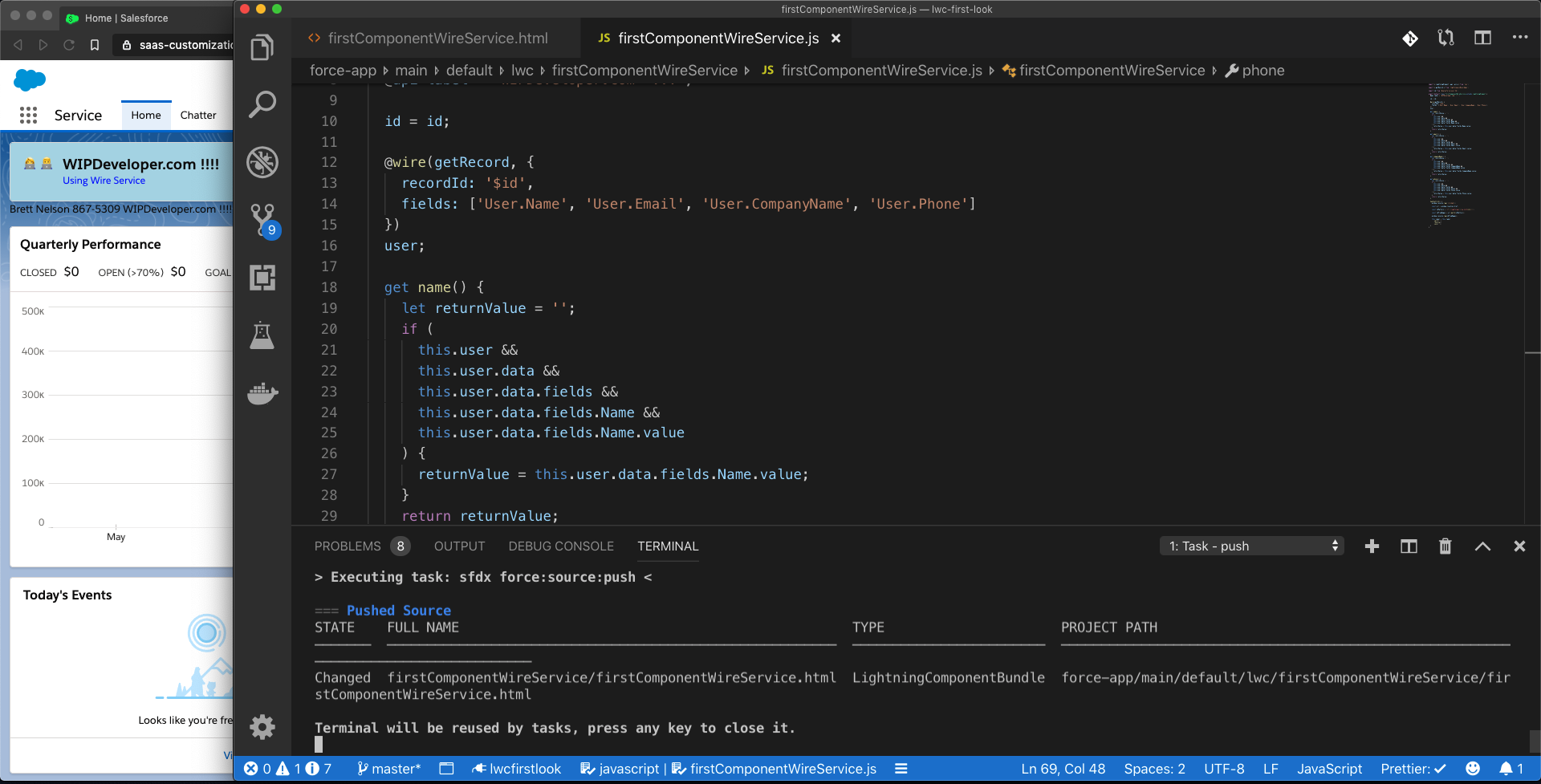Screen dimensions: 1541x784
Task: Click the lwcfirstlook org in status bar
Action: coord(516,769)
